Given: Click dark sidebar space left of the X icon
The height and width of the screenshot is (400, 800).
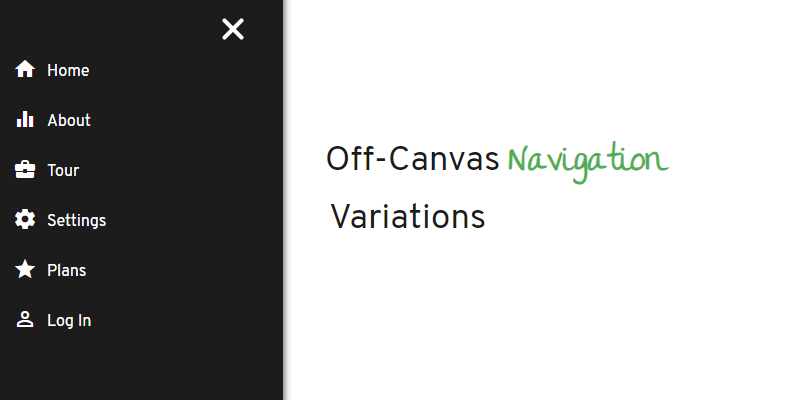Looking at the screenshot, I should pyautogui.click(x=110, y=29).
